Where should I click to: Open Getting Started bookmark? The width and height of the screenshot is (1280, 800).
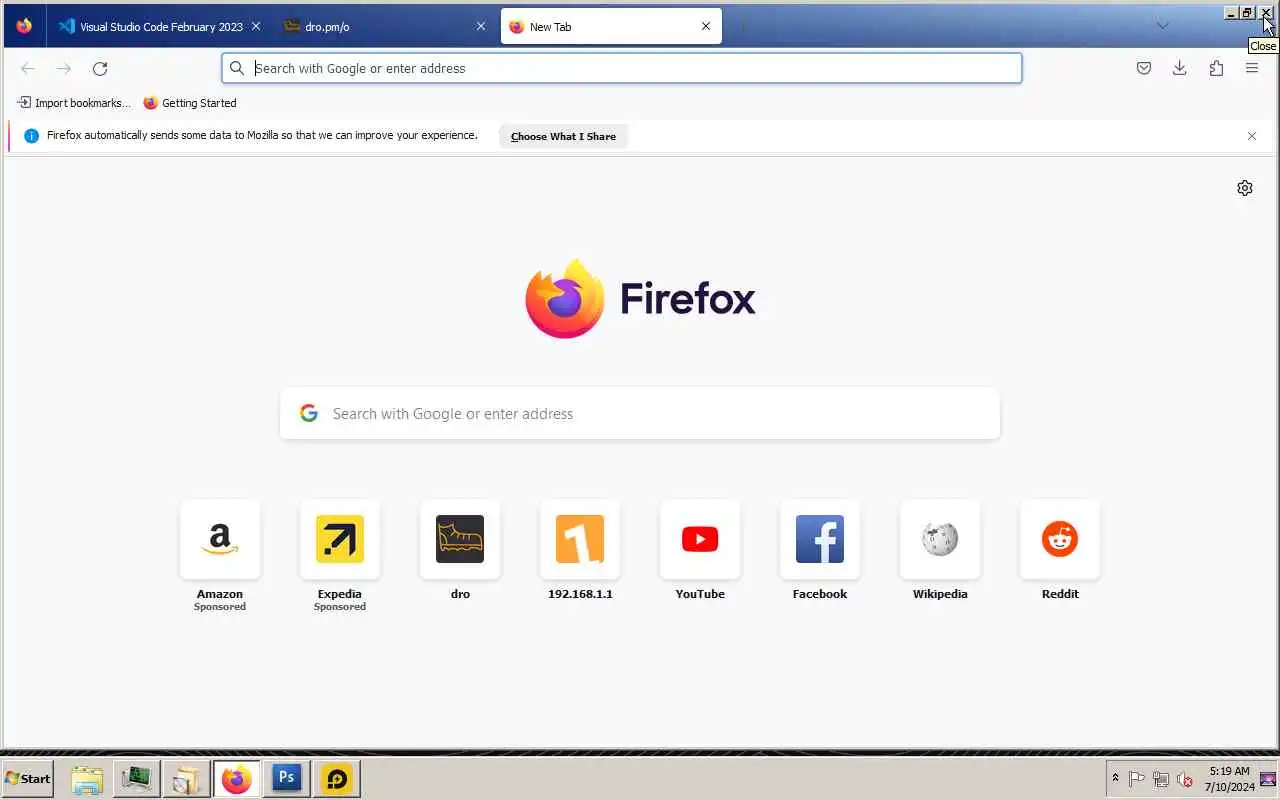190,103
